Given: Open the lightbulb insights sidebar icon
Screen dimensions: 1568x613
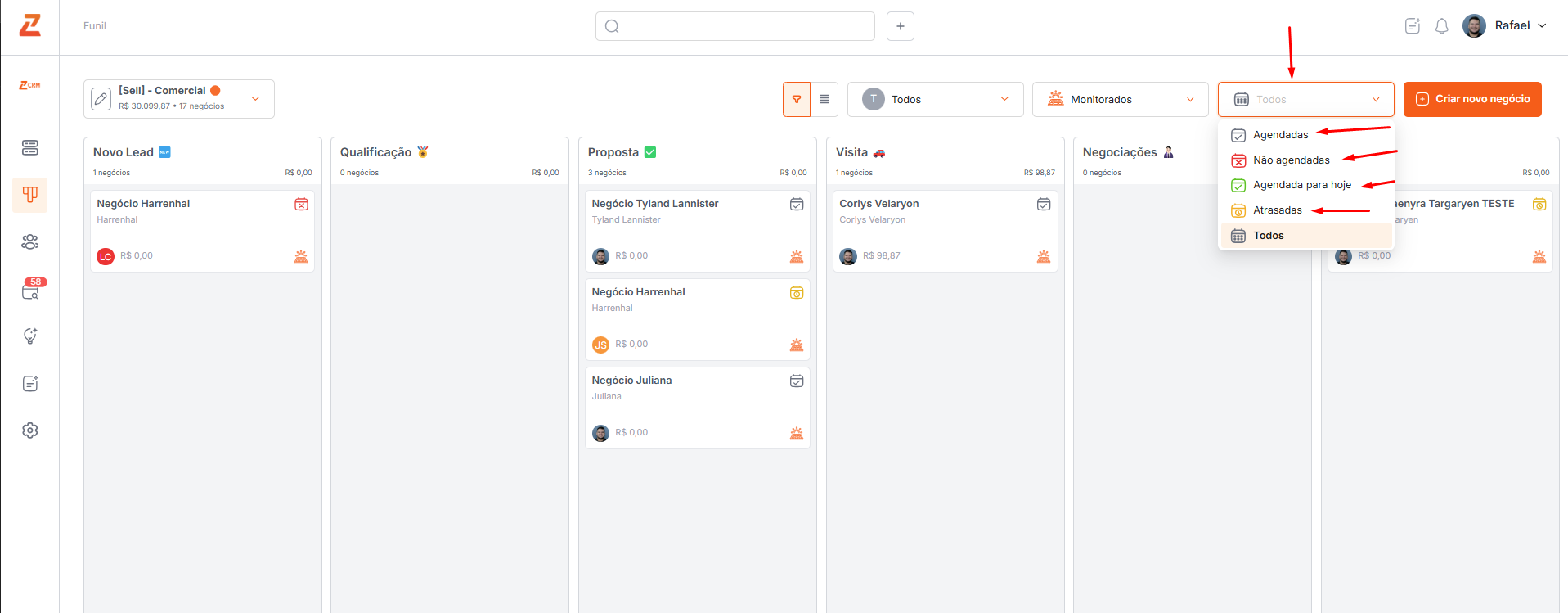Looking at the screenshot, I should [x=30, y=336].
